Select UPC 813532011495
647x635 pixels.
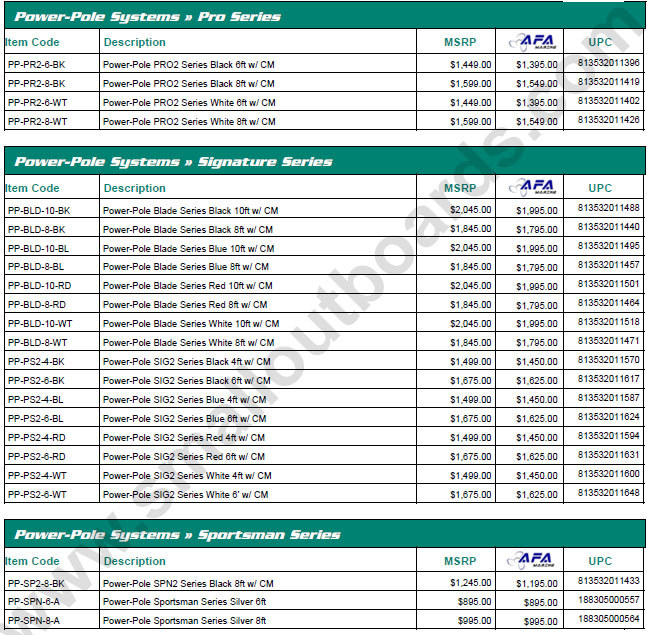coord(609,246)
